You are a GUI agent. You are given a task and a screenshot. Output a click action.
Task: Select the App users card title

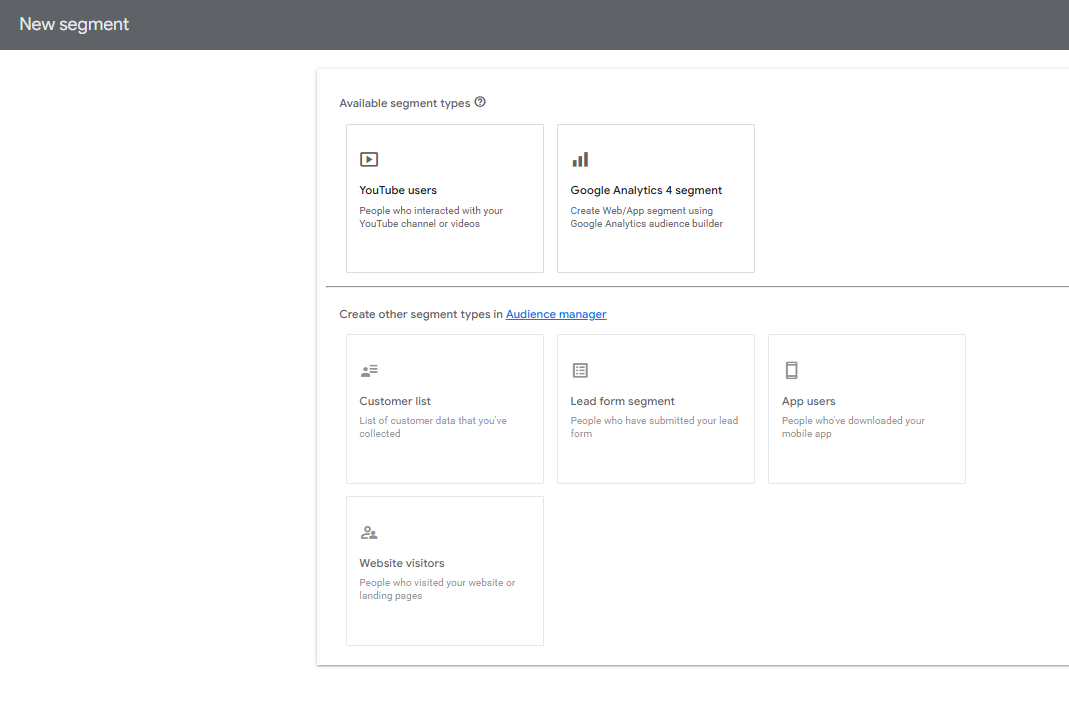[809, 401]
